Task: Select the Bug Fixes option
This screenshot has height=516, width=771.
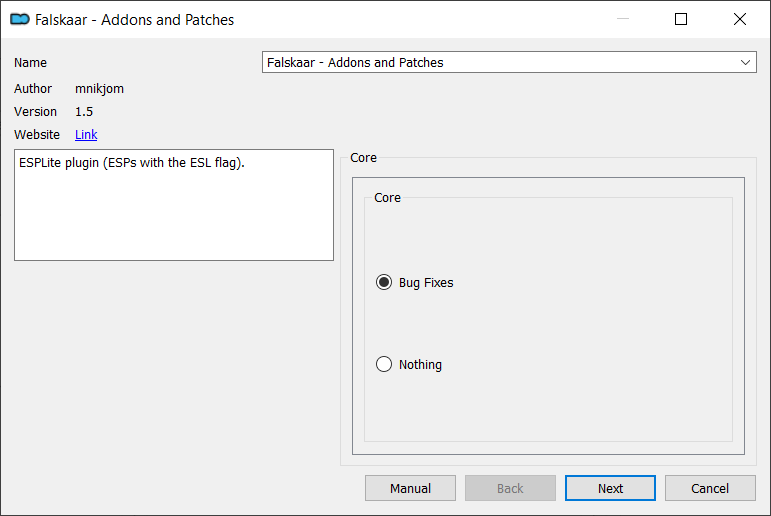Action: click(384, 282)
